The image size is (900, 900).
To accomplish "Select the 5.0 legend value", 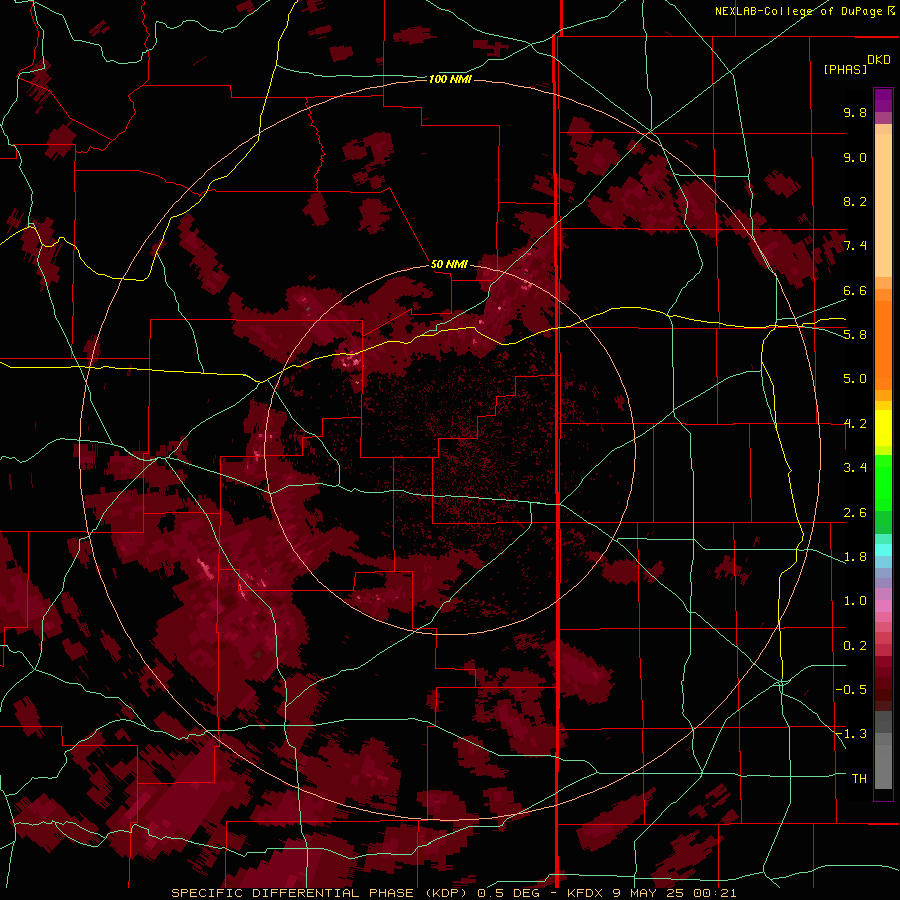I will [855, 379].
